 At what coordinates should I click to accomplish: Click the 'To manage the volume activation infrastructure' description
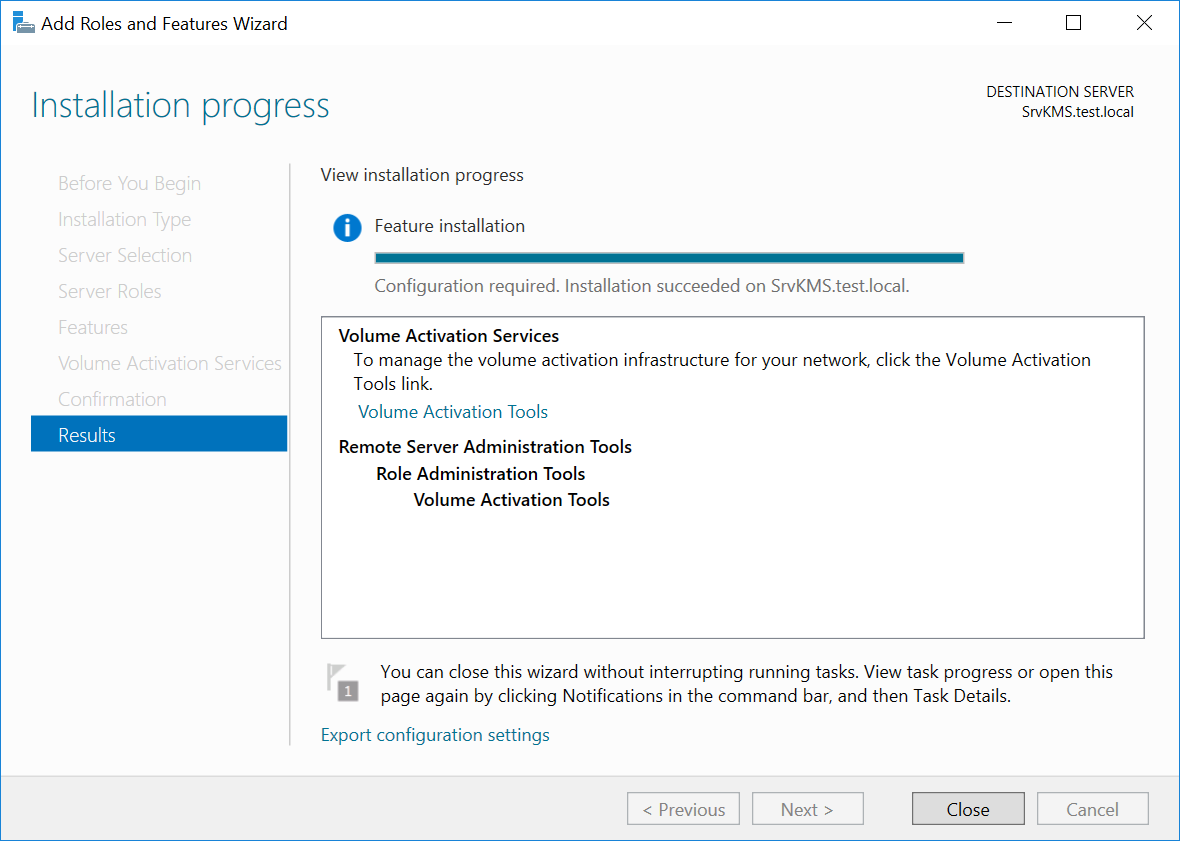click(x=722, y=372)
